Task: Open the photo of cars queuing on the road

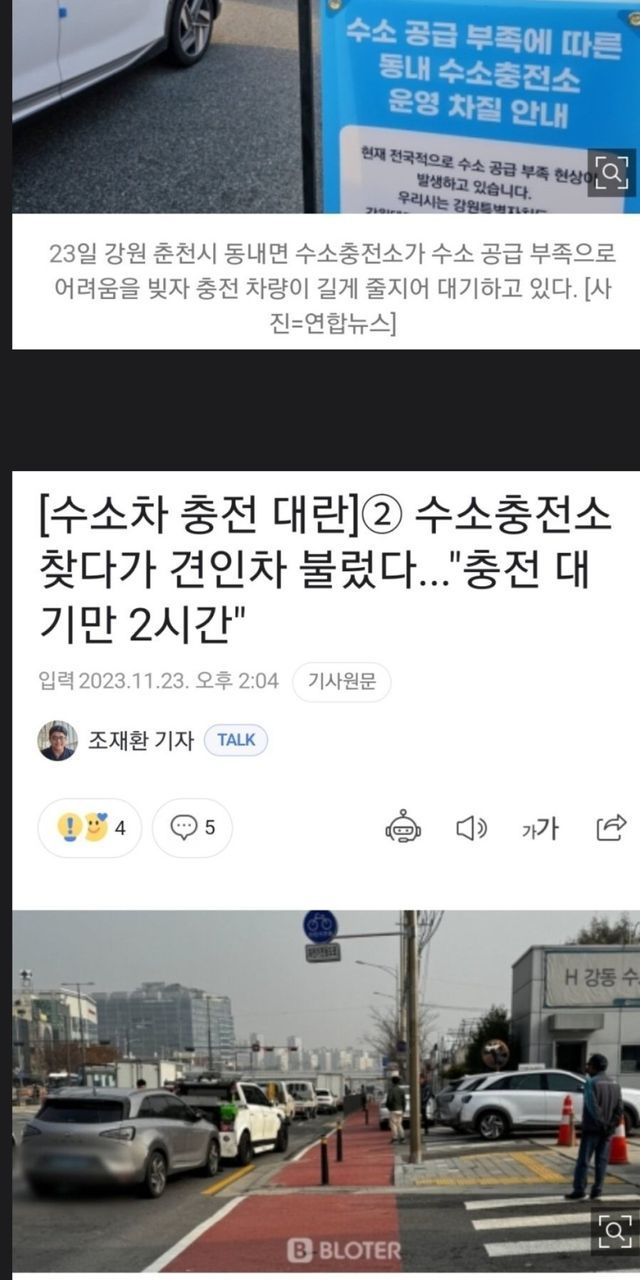Action: point(326,1091)
